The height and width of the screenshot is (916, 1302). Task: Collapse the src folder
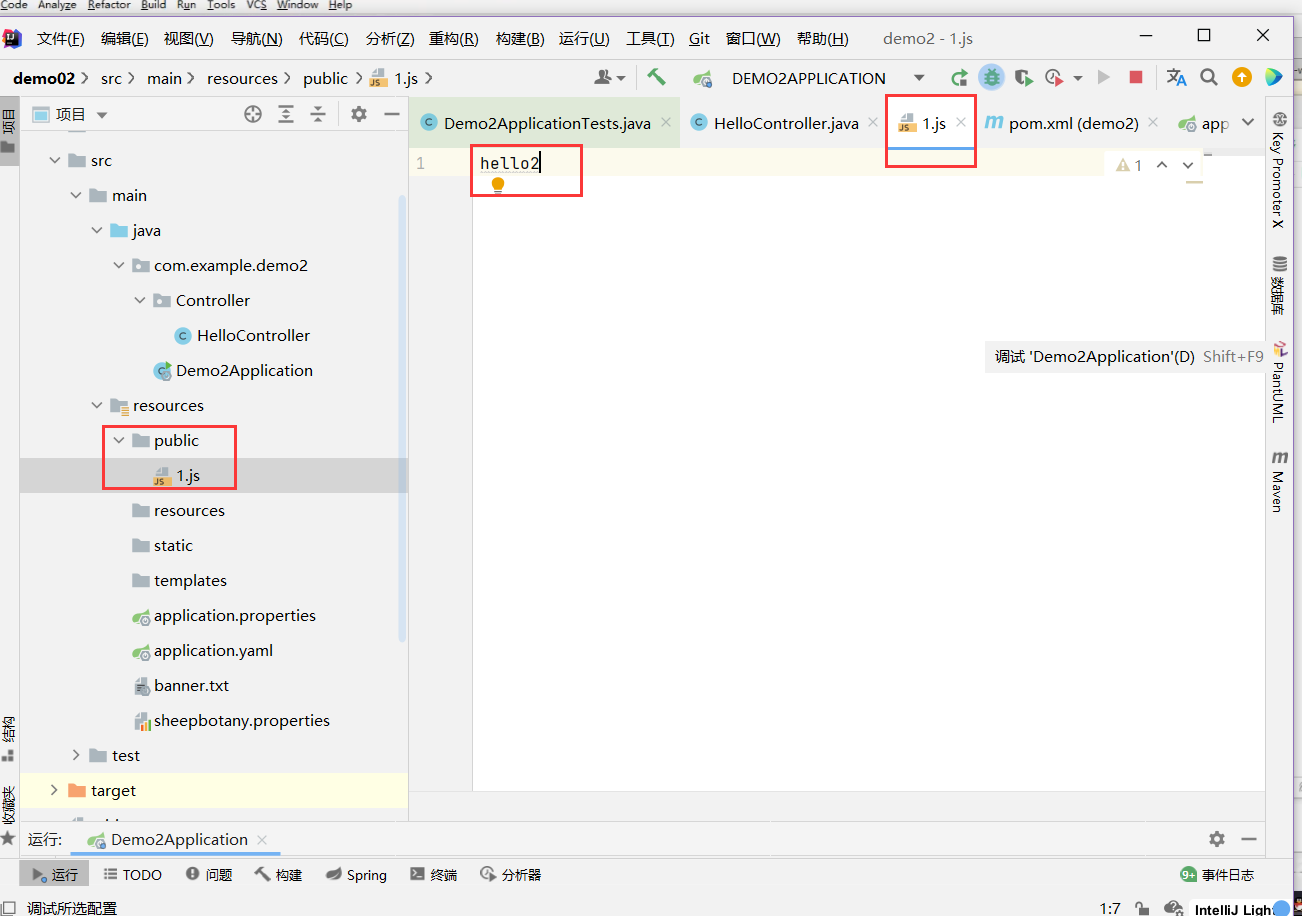(54, 160)
